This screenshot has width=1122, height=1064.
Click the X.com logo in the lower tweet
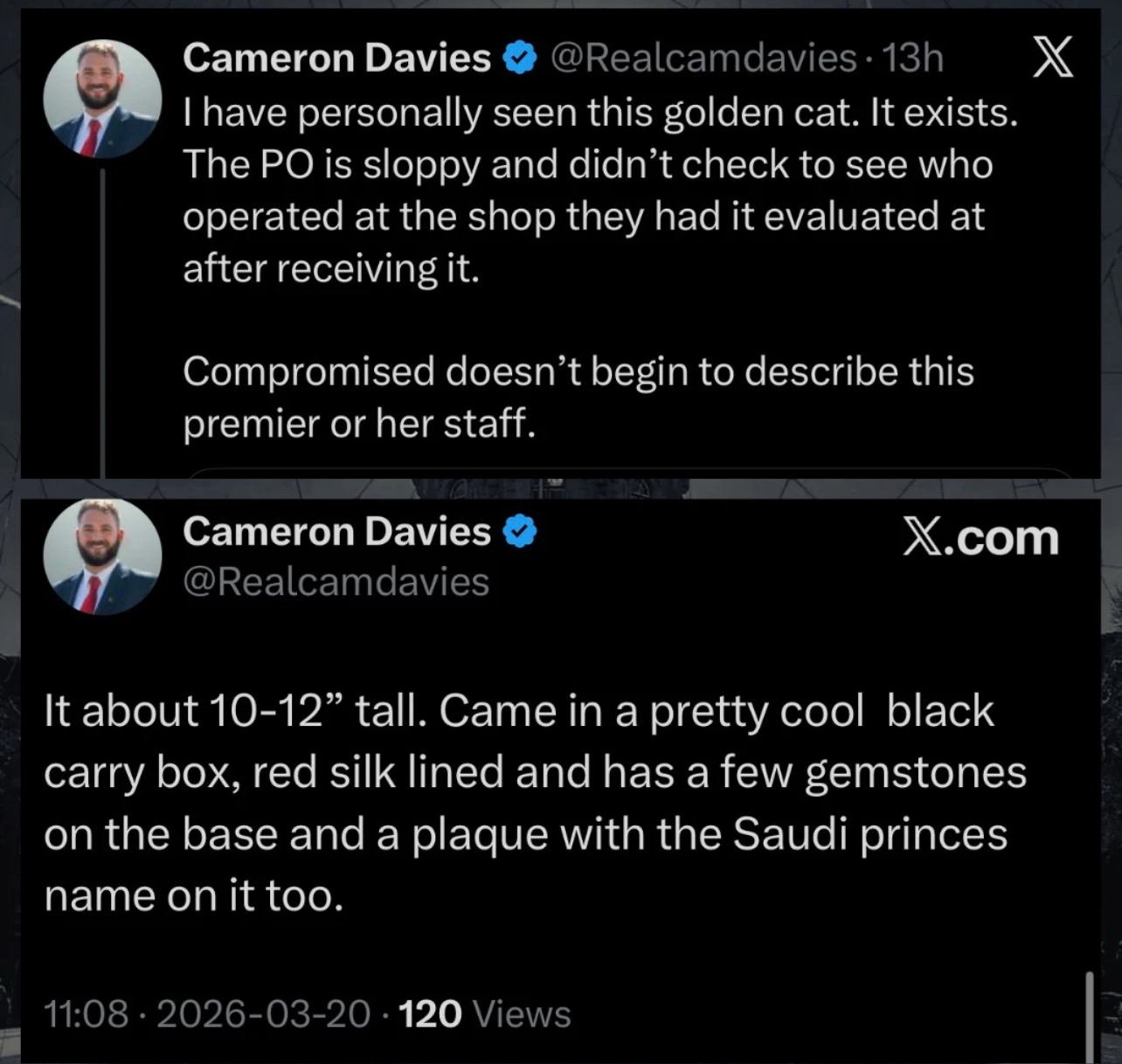coord(980,537)
